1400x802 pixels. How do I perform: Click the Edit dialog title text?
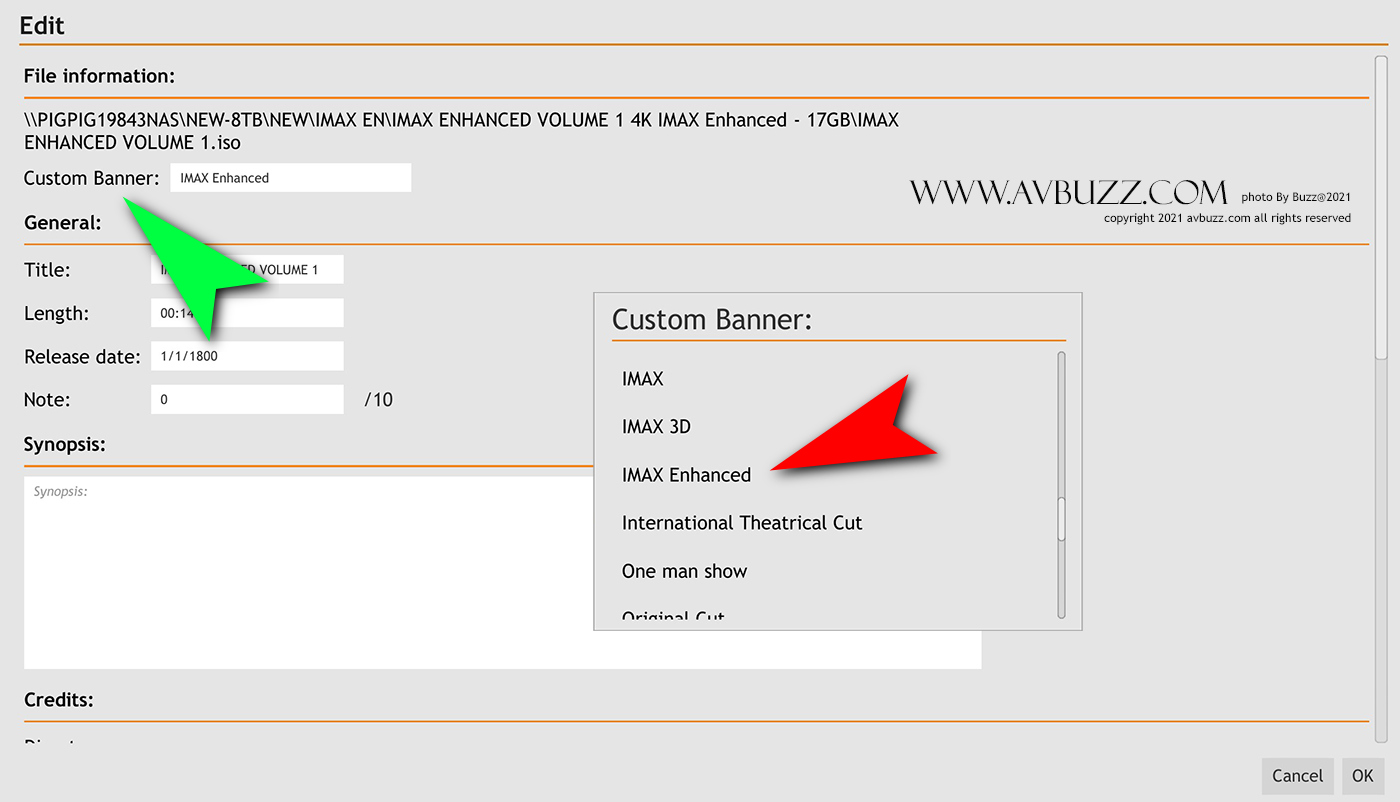pos(42,25)
